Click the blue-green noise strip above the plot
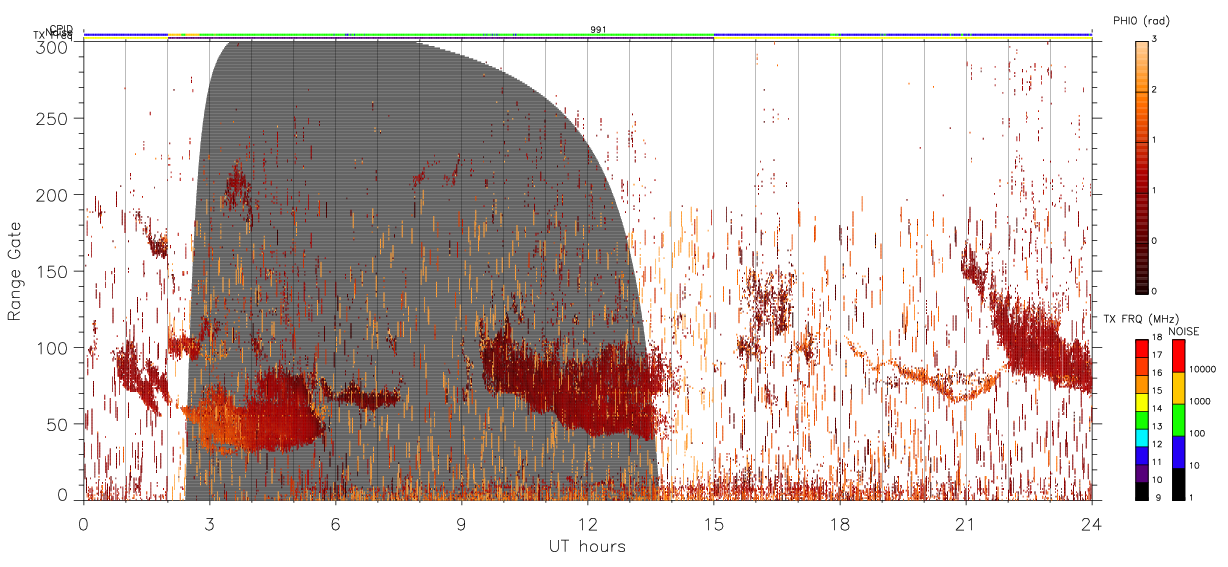Screen dimensions: 1228x567 click(588, 35)
